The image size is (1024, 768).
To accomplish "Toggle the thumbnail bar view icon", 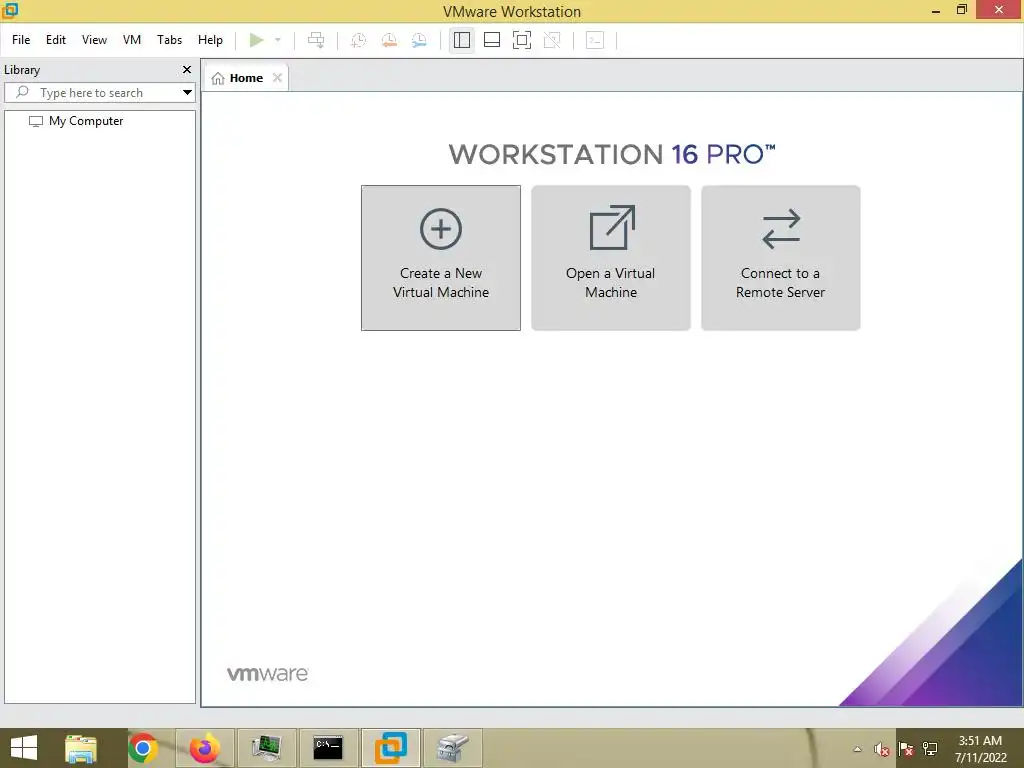I will [x=492, y=40].
